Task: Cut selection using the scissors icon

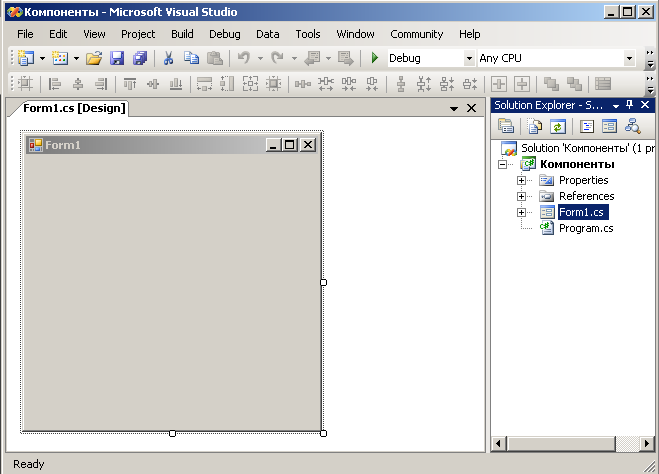Action: (169, 58)
